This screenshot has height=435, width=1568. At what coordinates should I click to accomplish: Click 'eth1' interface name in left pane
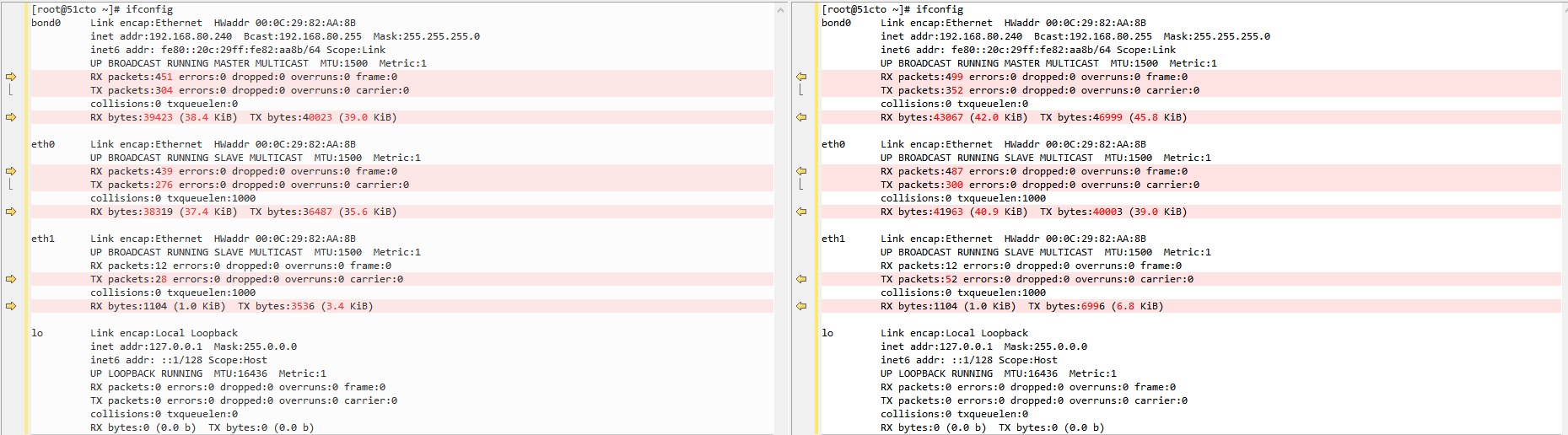[43, 239]
